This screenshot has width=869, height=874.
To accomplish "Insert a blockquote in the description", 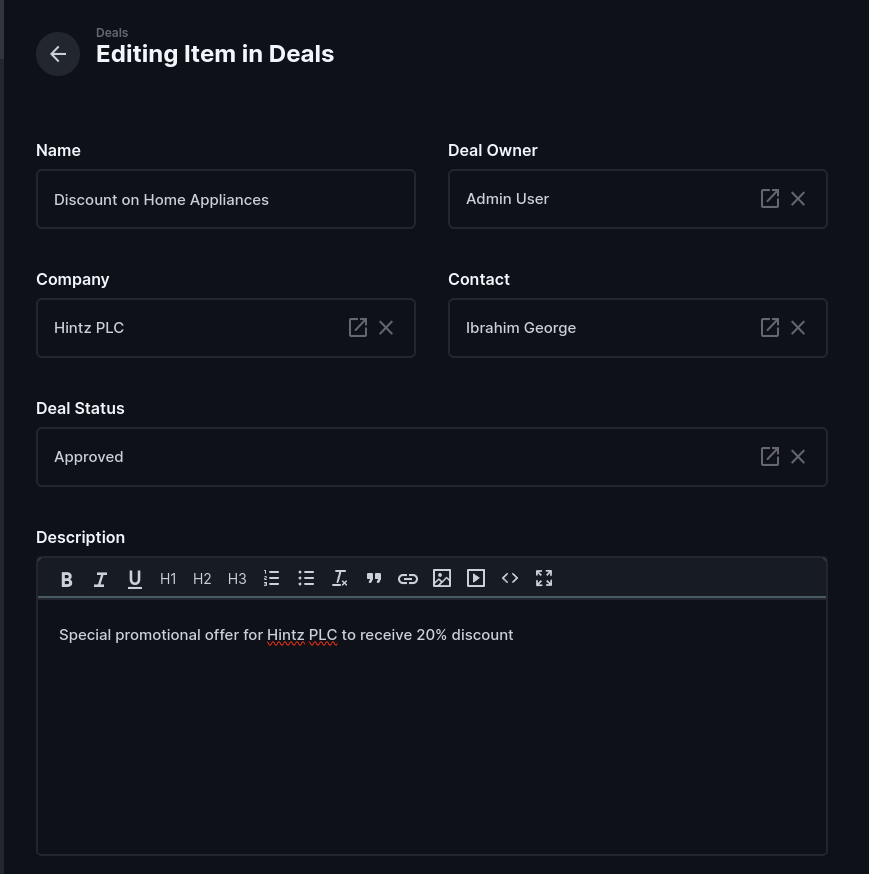I will click(x=373, y=578).
